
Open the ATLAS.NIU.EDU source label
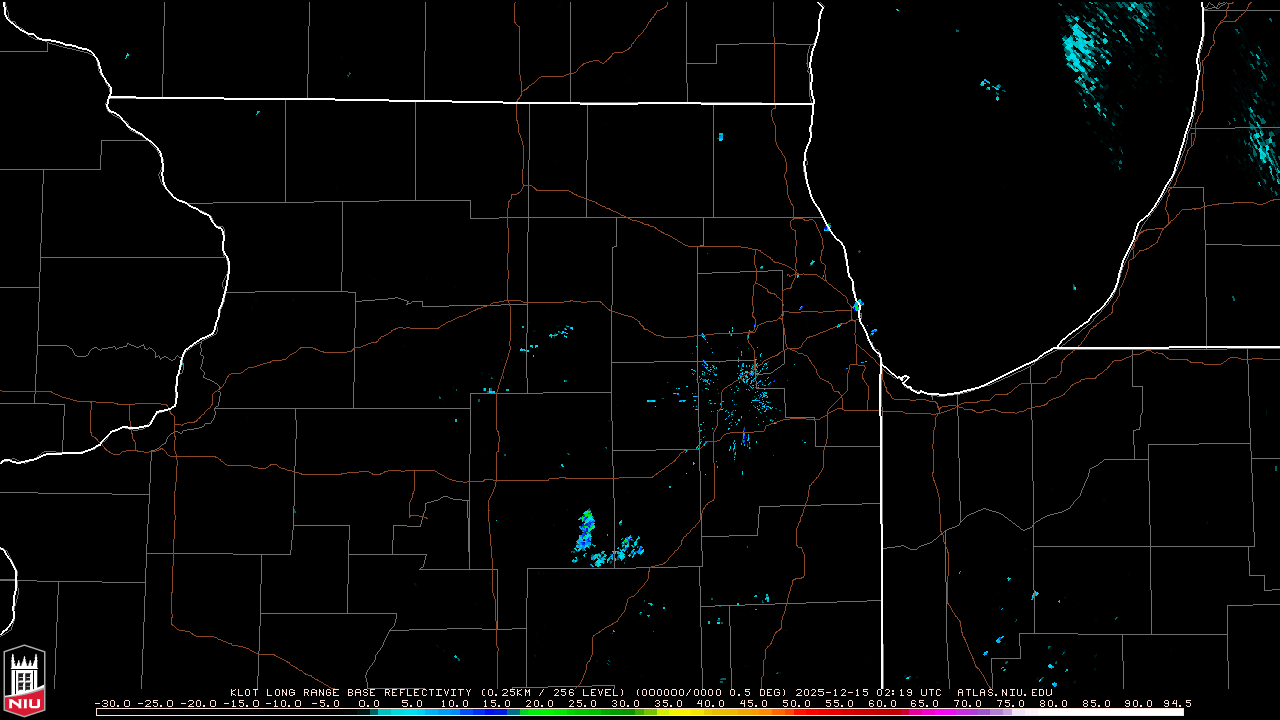click(1005, 692)
